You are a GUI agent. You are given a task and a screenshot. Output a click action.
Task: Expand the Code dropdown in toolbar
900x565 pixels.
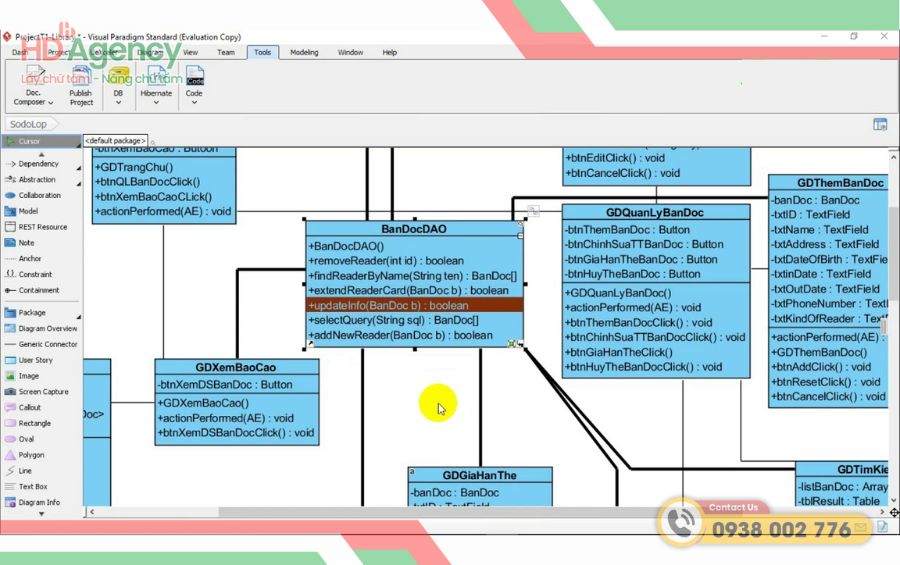pos(194,85)
